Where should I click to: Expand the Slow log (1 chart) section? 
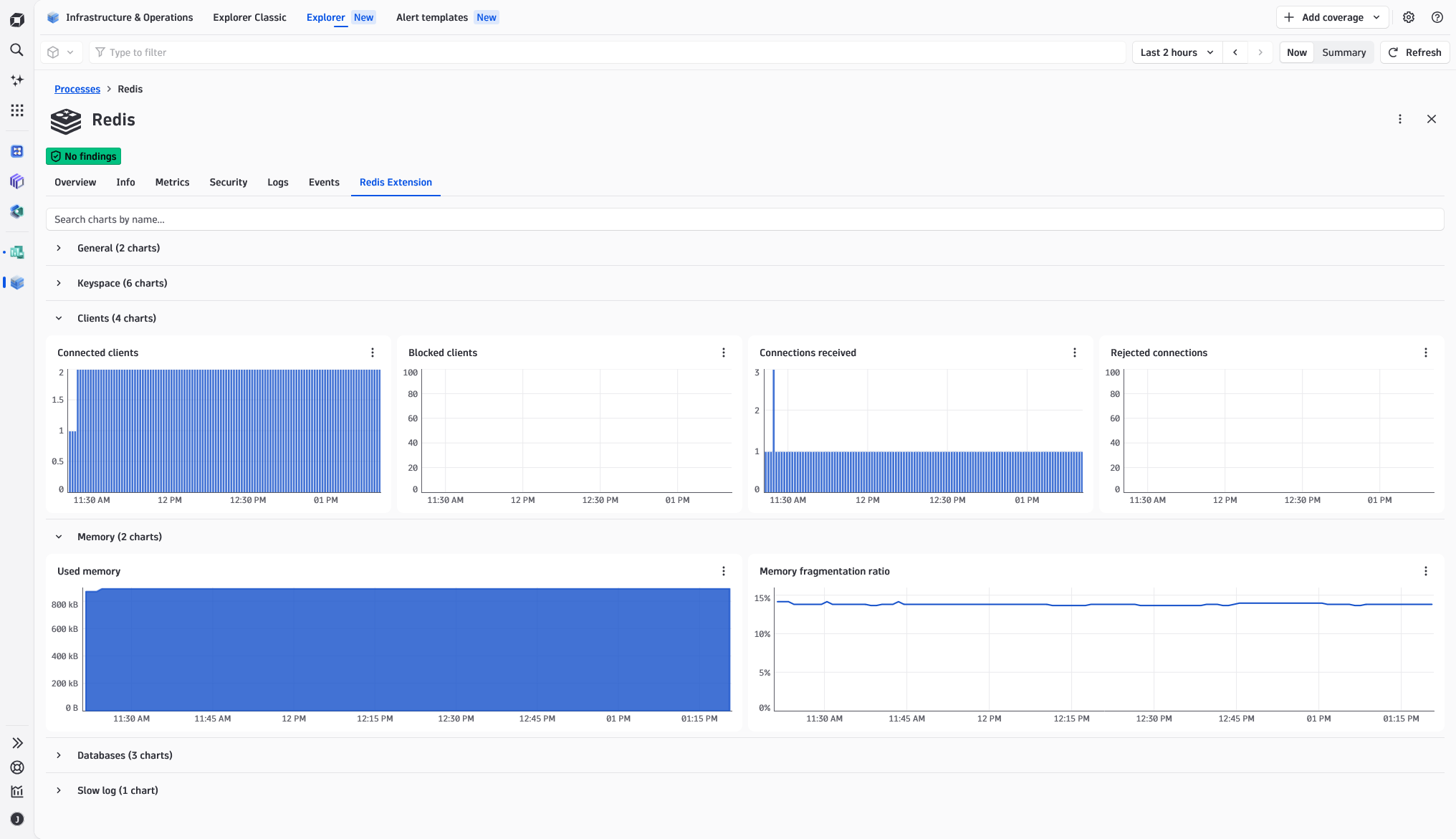tap(59, 790)
